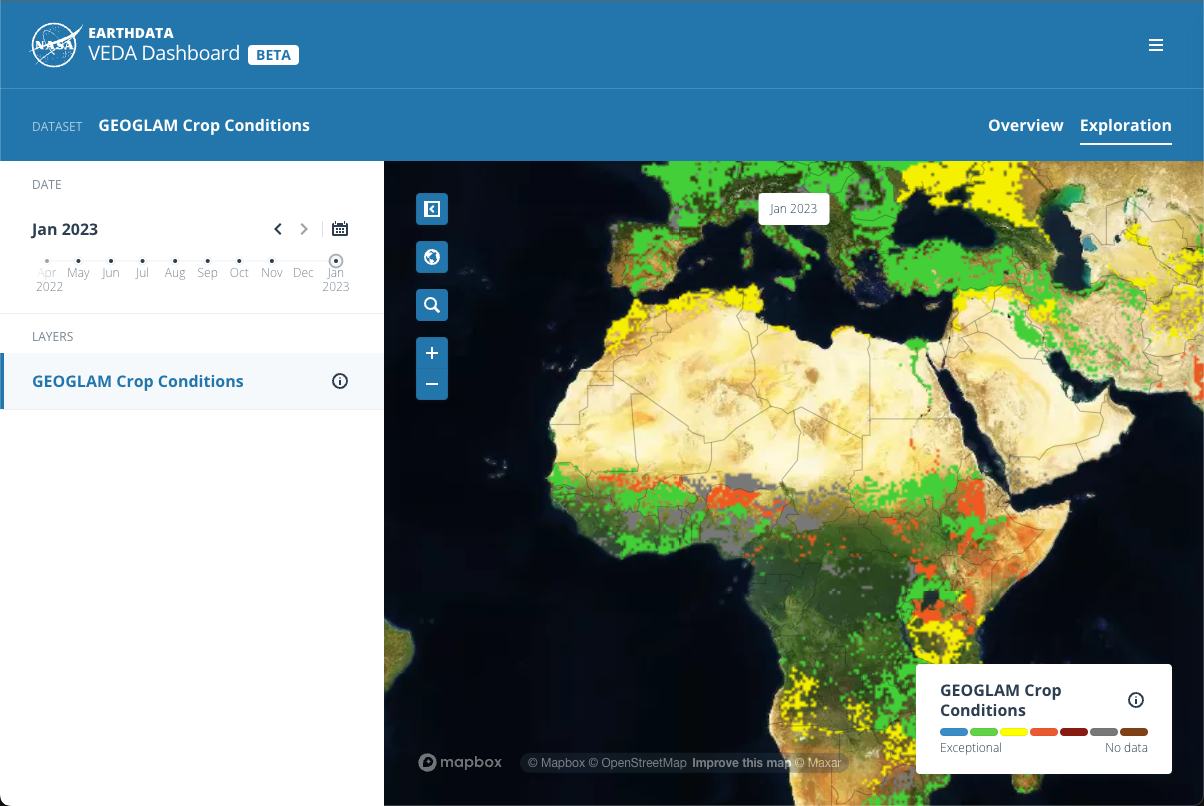The width and height of the screenshot is (1204, 806).
Task: Stay on the Exploration tab
Action: pyautogui.click(x=1125, y=125)
